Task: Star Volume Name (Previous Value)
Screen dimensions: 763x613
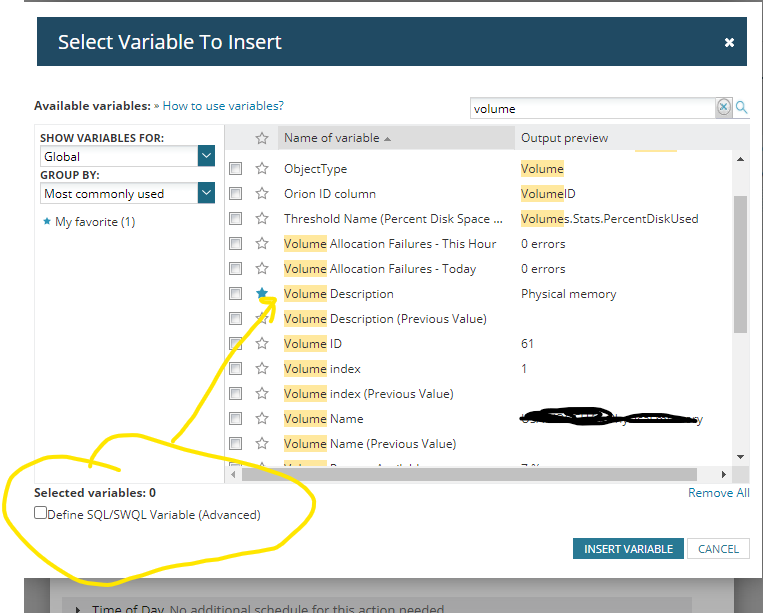Action: click(x=262, y=444)
